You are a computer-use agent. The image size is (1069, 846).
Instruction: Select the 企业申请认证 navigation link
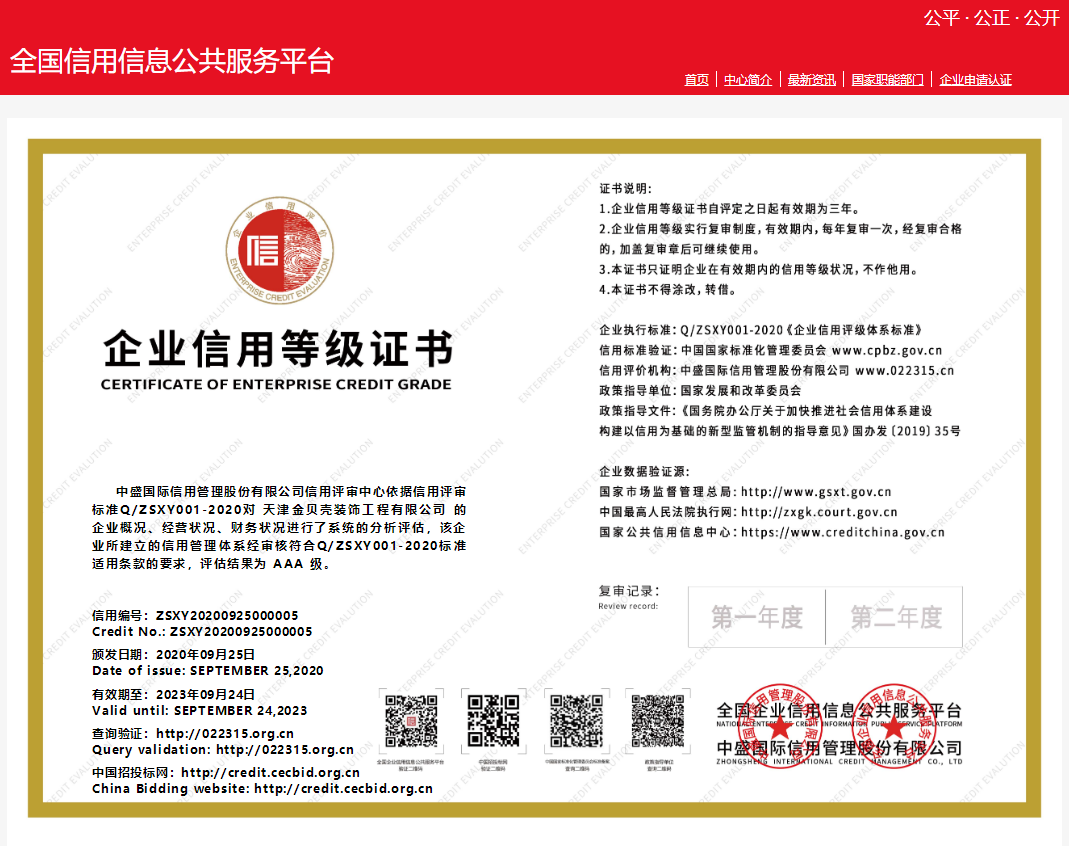pos(975,80)
